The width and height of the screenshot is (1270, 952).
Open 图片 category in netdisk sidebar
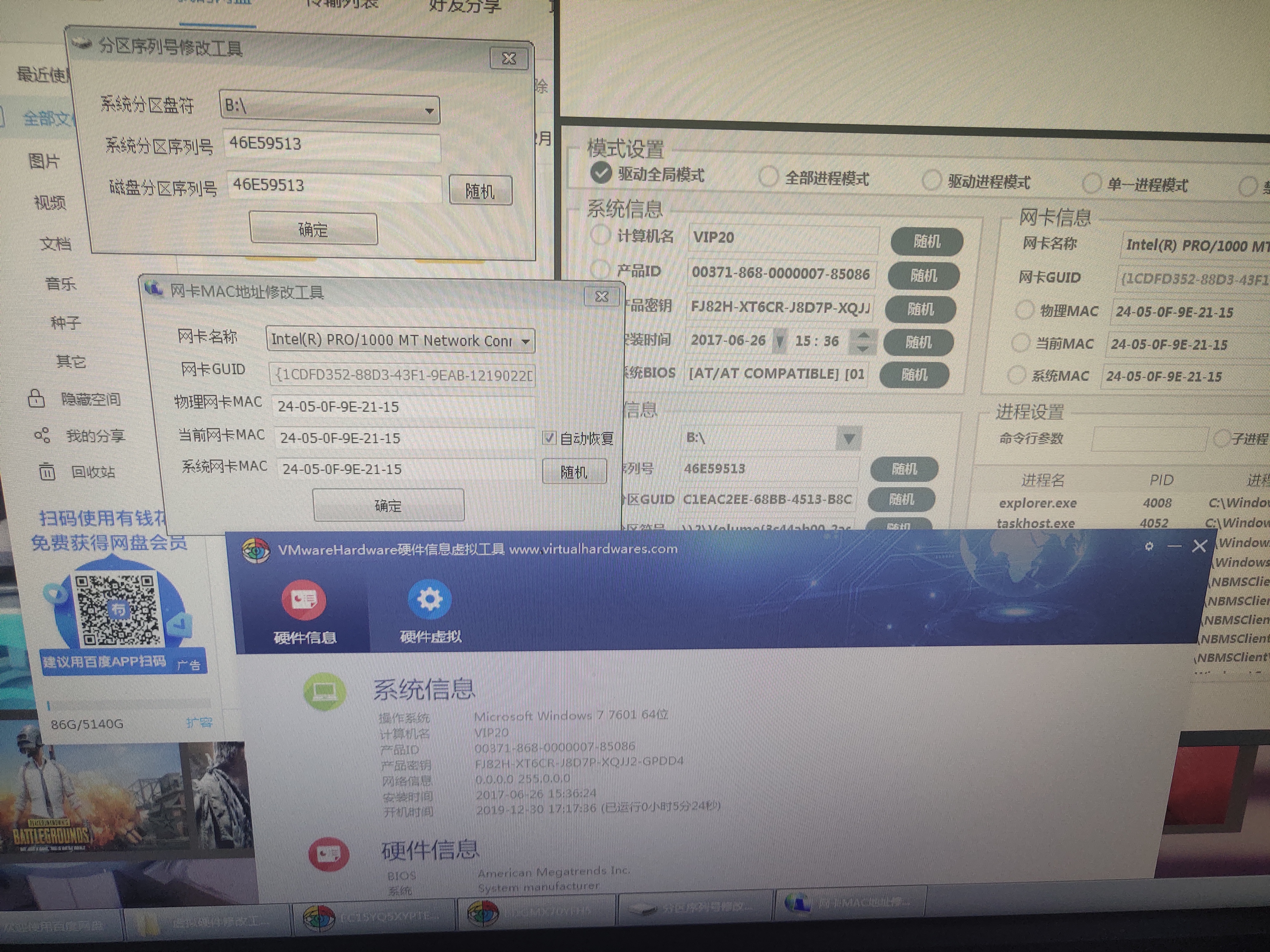pos(45,161)
